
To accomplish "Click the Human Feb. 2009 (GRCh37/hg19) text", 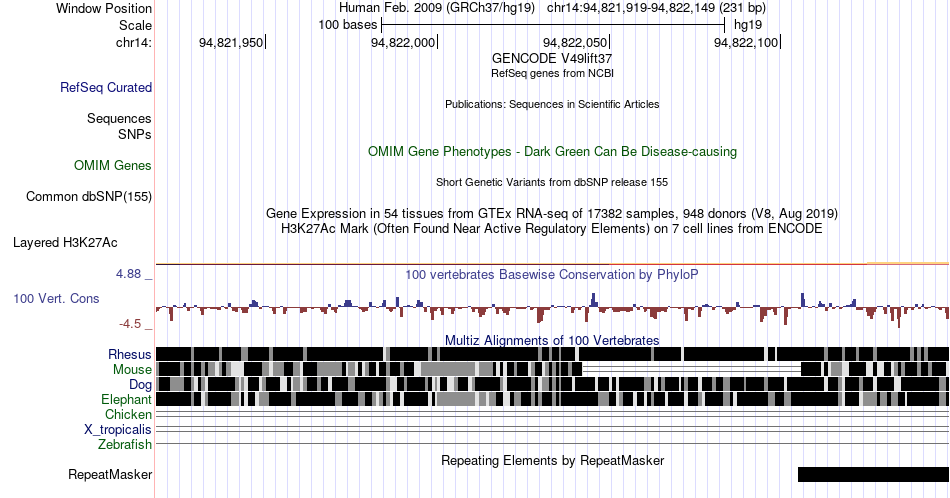I will 437,8.
